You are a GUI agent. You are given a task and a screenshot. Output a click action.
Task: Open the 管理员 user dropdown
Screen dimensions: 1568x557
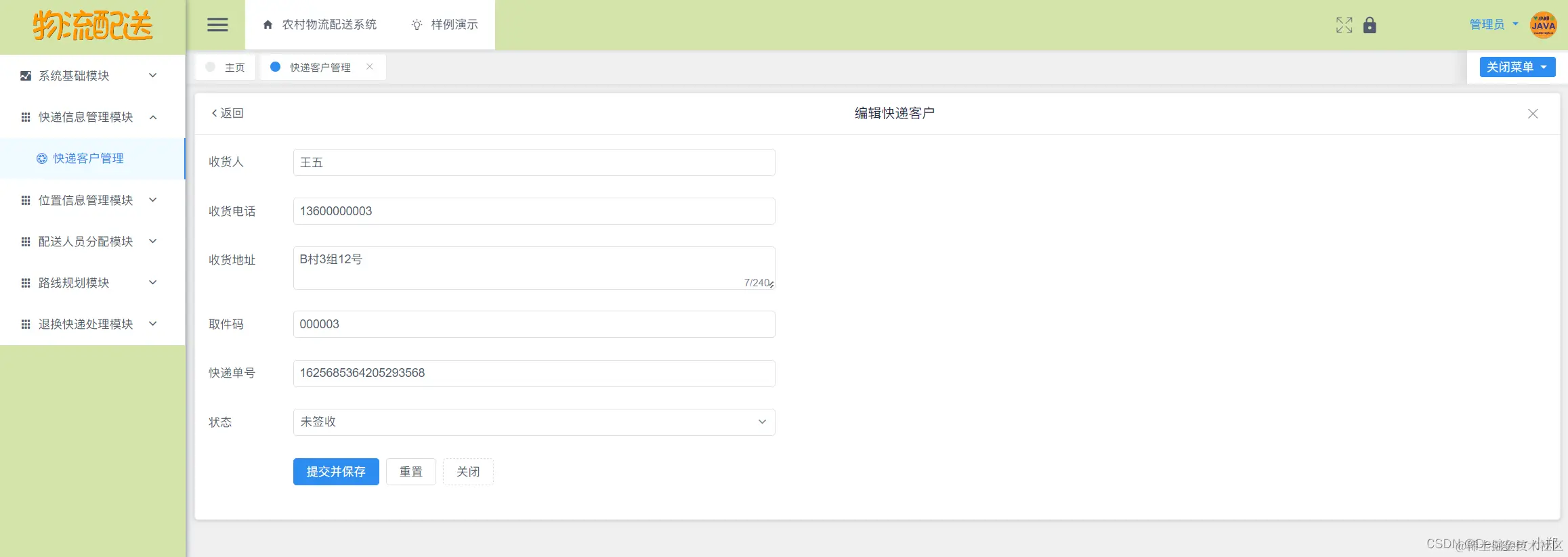click(1493, 24)
